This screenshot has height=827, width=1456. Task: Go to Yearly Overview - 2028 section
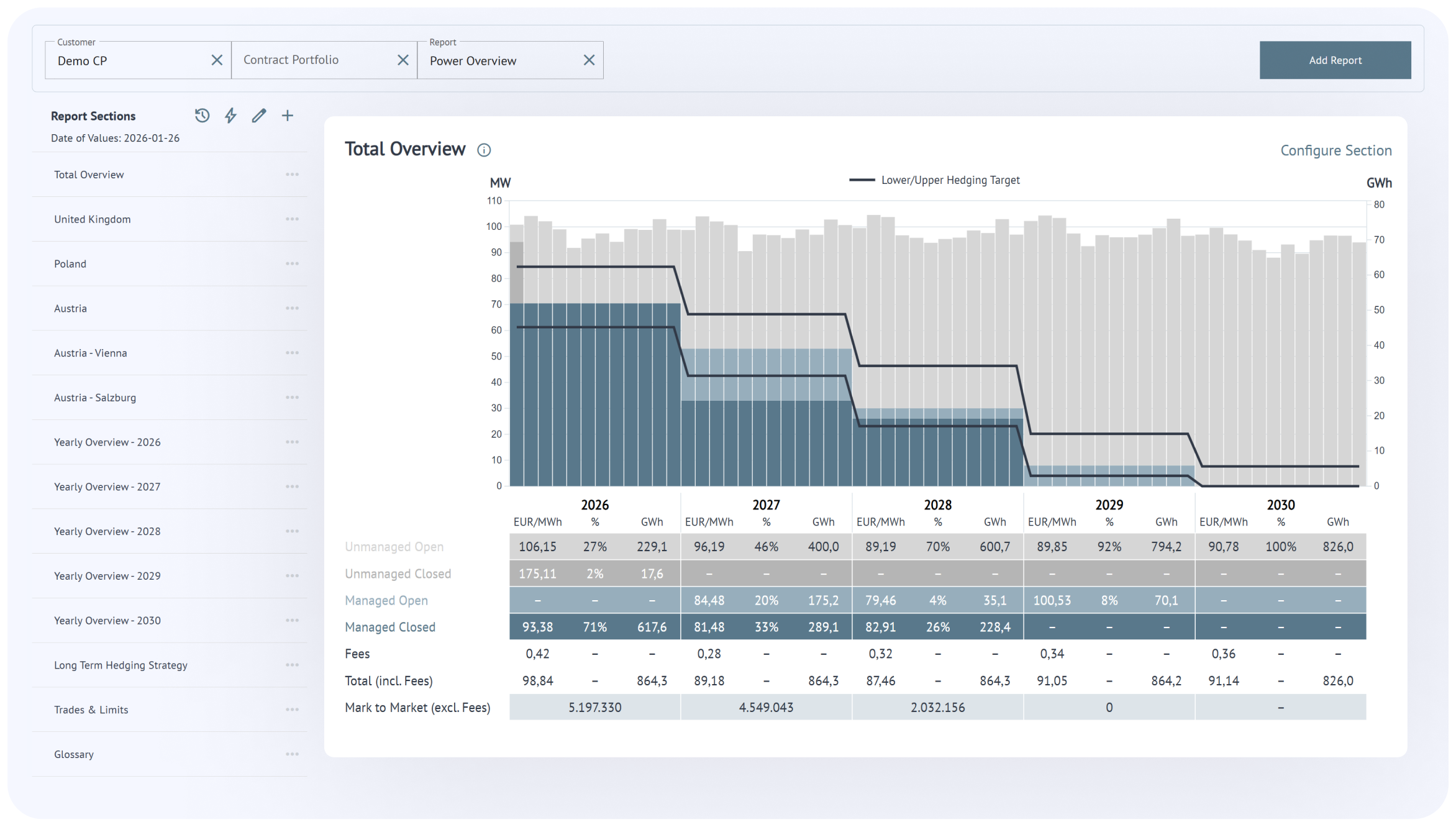click(x=107, y=532)
